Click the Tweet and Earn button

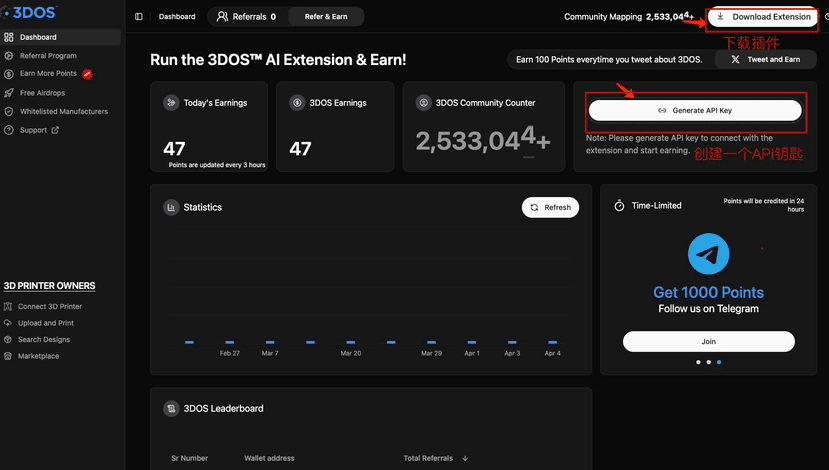pyautogui.click(x=766, y=59)
